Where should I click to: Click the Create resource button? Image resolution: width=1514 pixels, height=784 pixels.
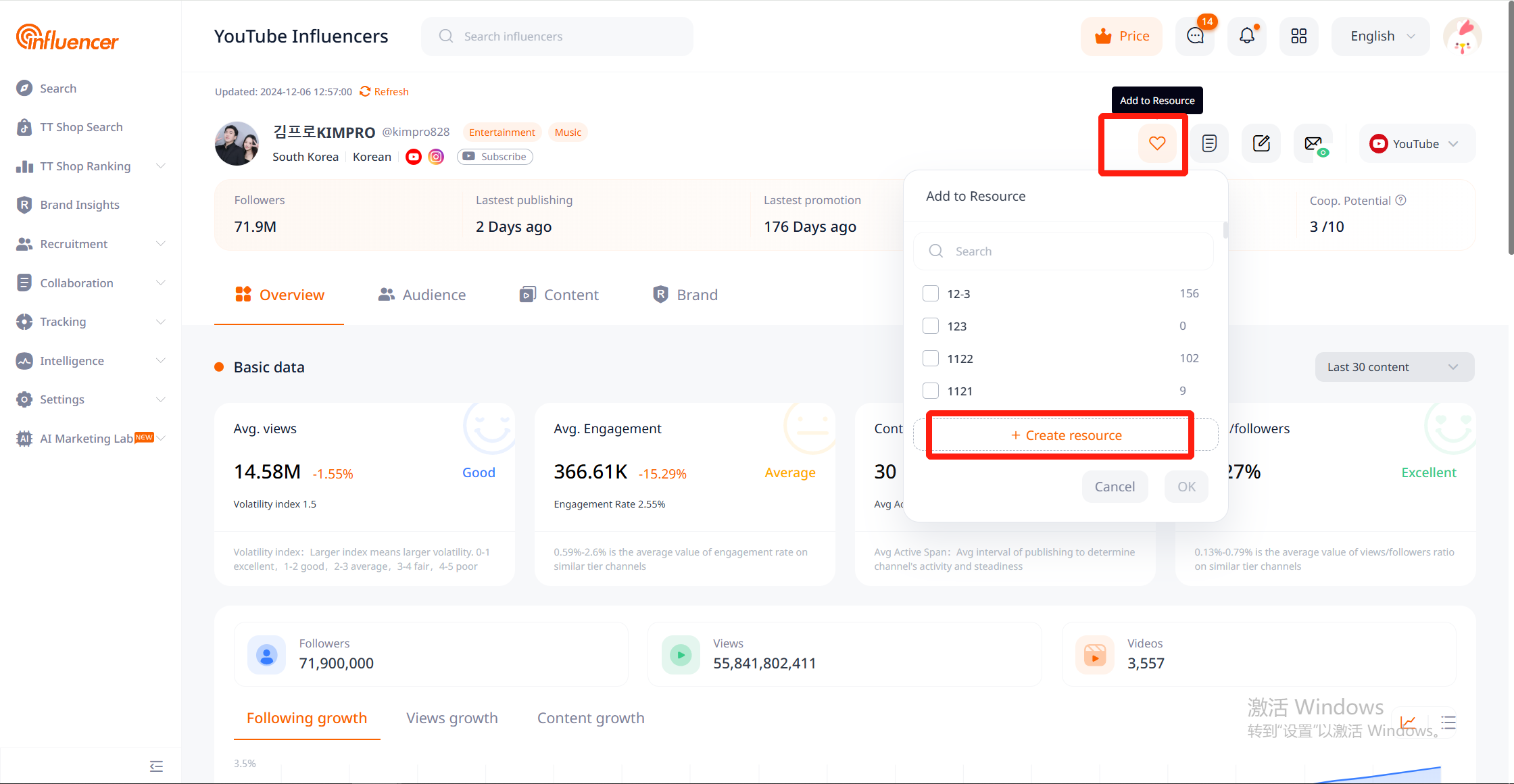[1066, 435]
